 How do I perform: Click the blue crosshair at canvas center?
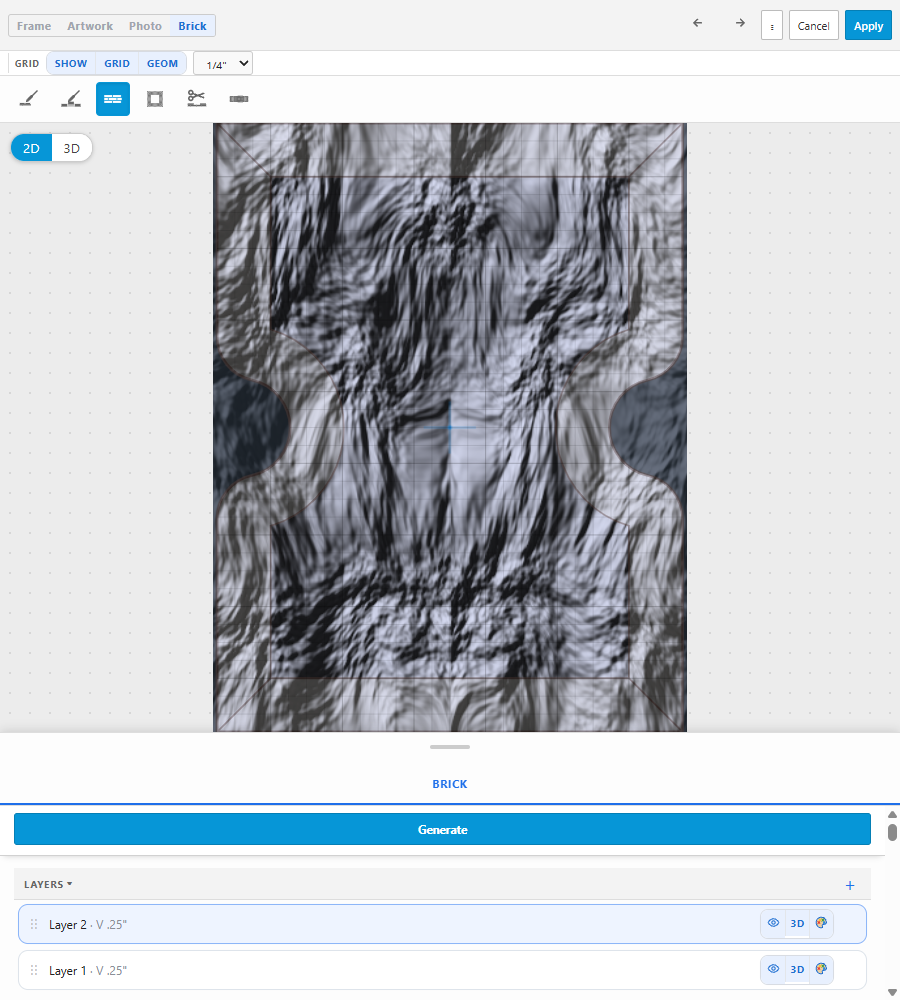[x=450, y=427]
